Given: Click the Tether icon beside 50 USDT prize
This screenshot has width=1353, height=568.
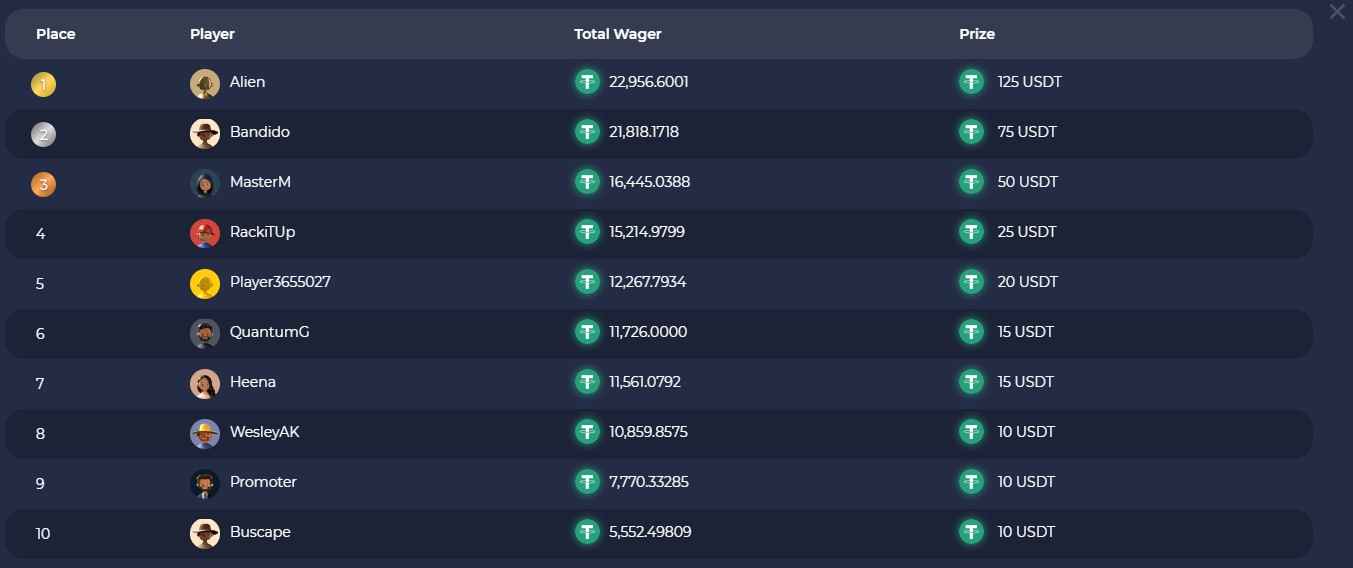Looking at the screenshot, I should 971,182.
